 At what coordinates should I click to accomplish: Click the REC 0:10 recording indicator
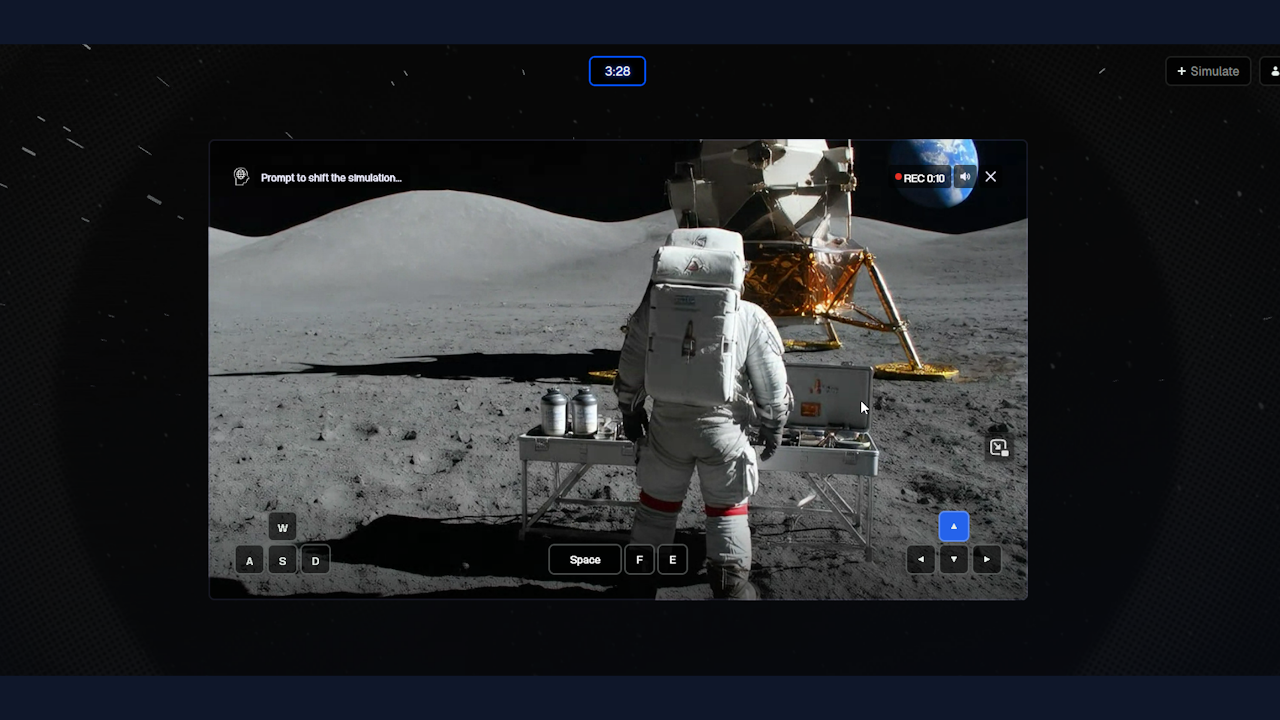(920, 178)
